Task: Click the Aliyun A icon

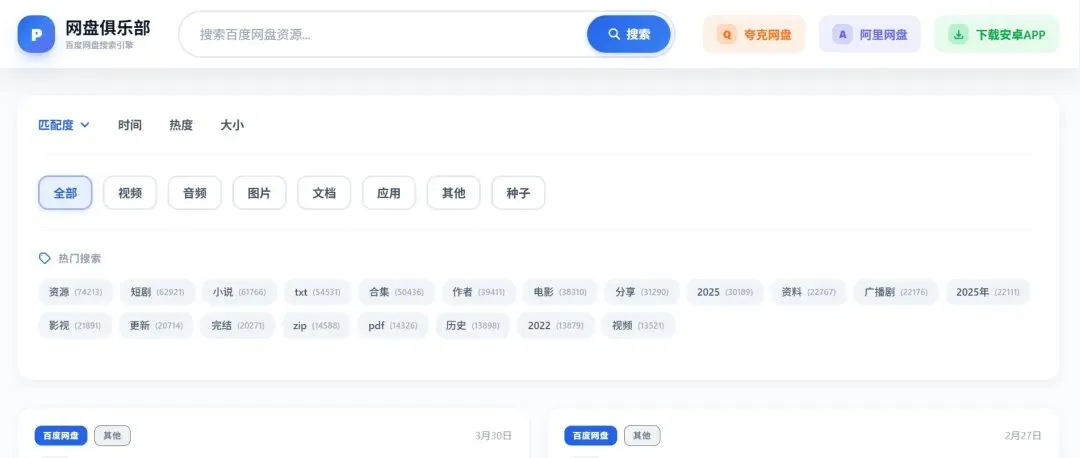Action: tap(842, 34)
